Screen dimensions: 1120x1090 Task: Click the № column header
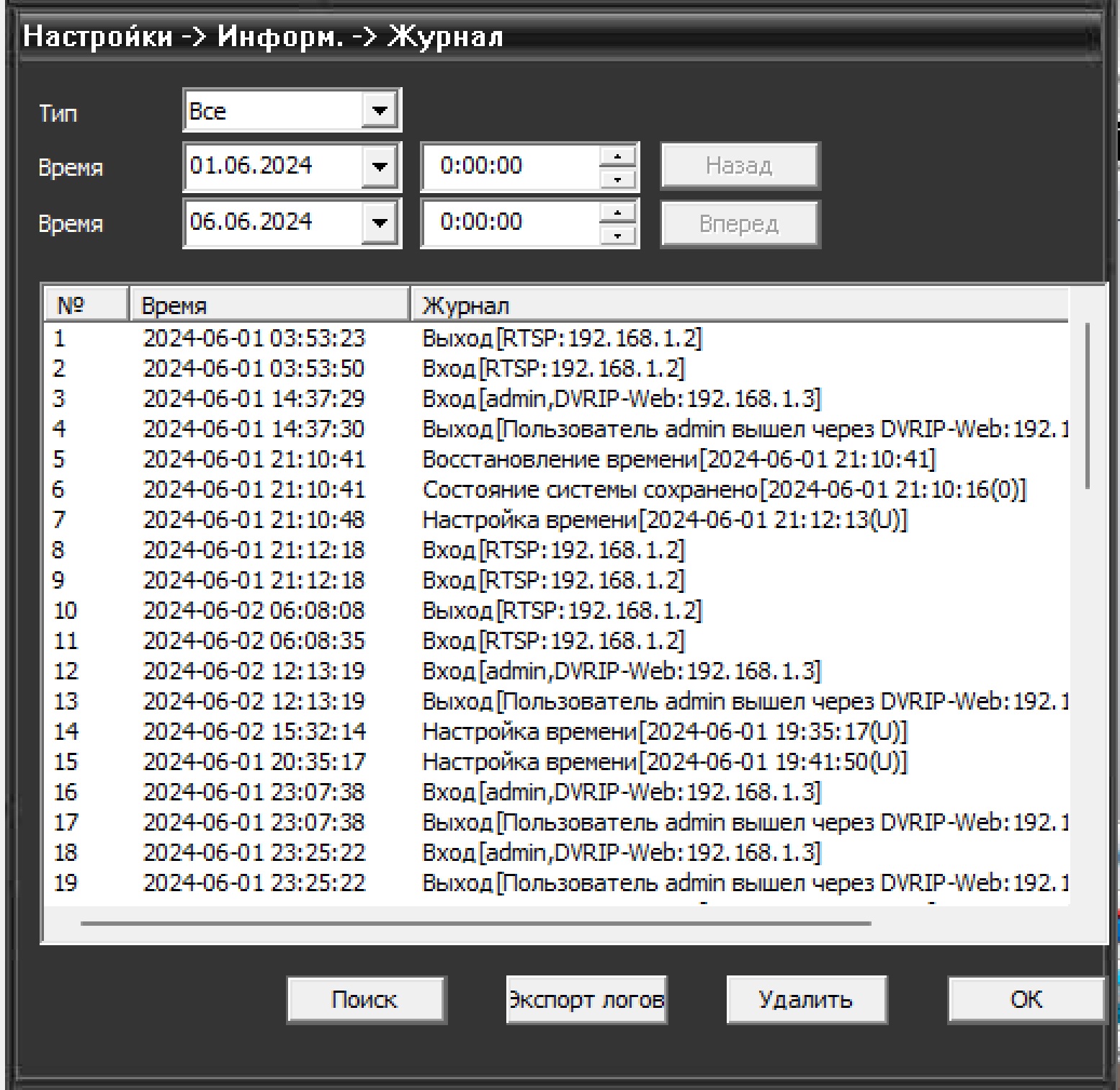86,305
